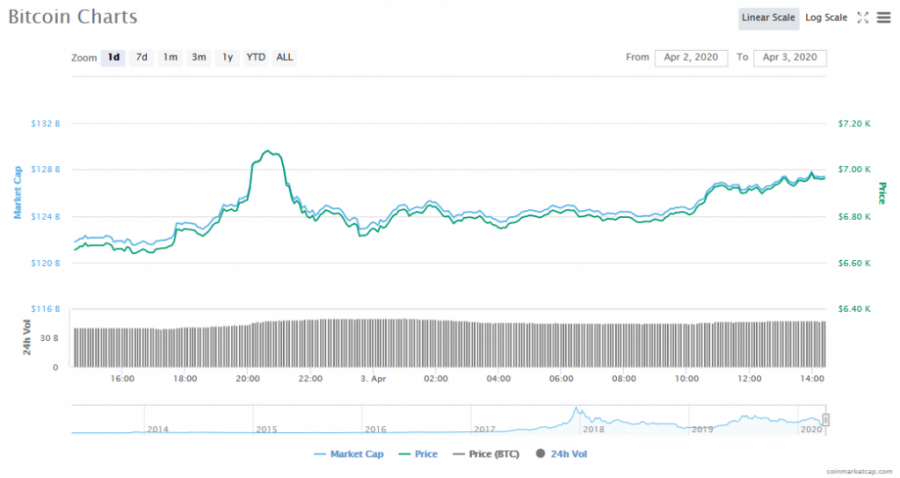Click the 24h Vol axis title

27,337
